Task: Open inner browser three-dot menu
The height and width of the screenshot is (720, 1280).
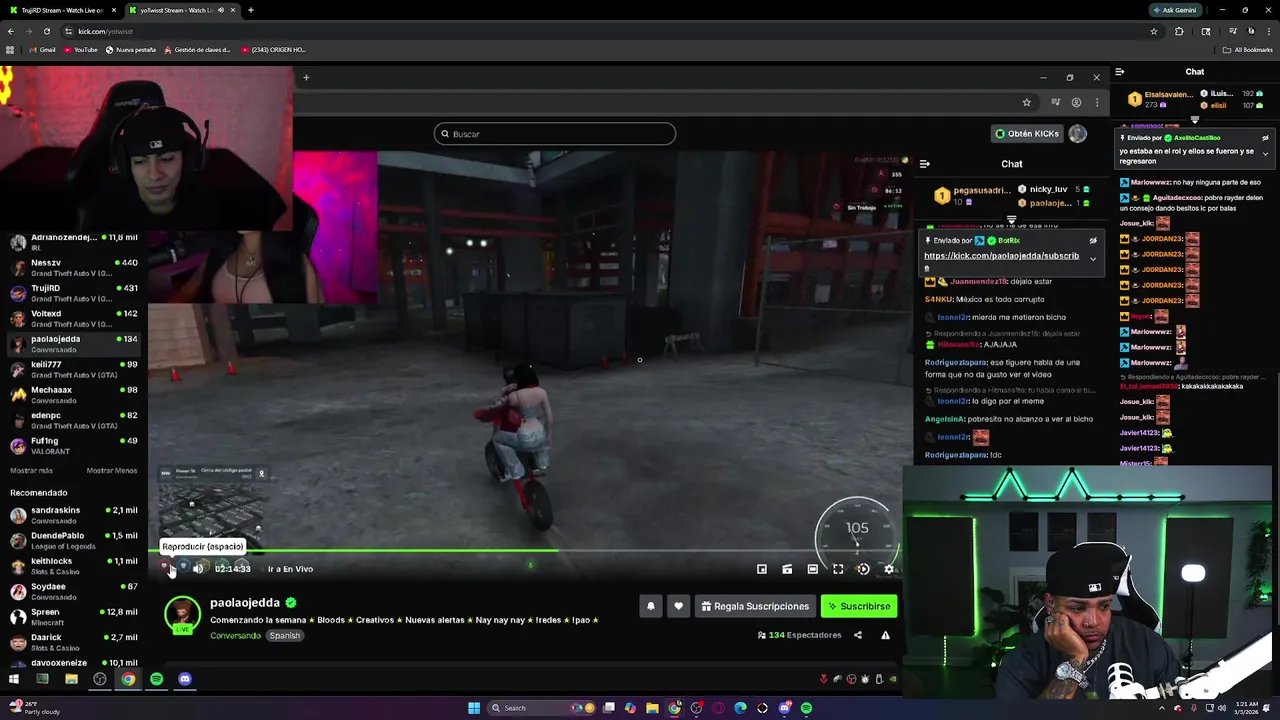Action: click(x=1097, y=102)
